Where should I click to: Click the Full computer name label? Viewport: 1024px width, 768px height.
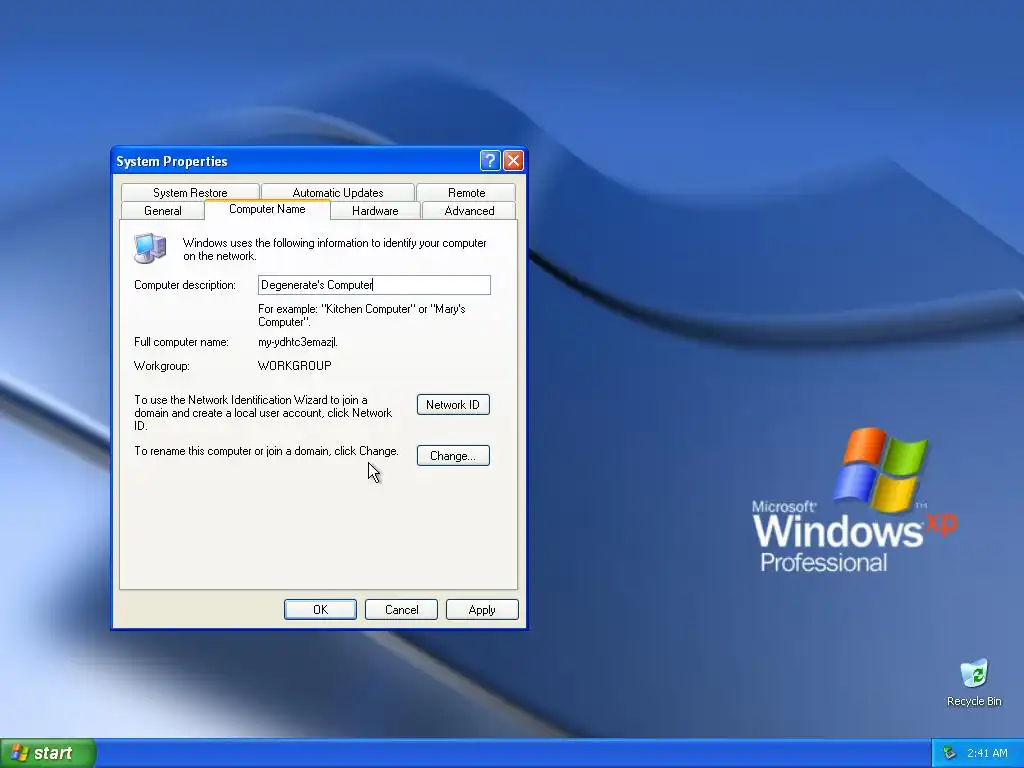182,342
